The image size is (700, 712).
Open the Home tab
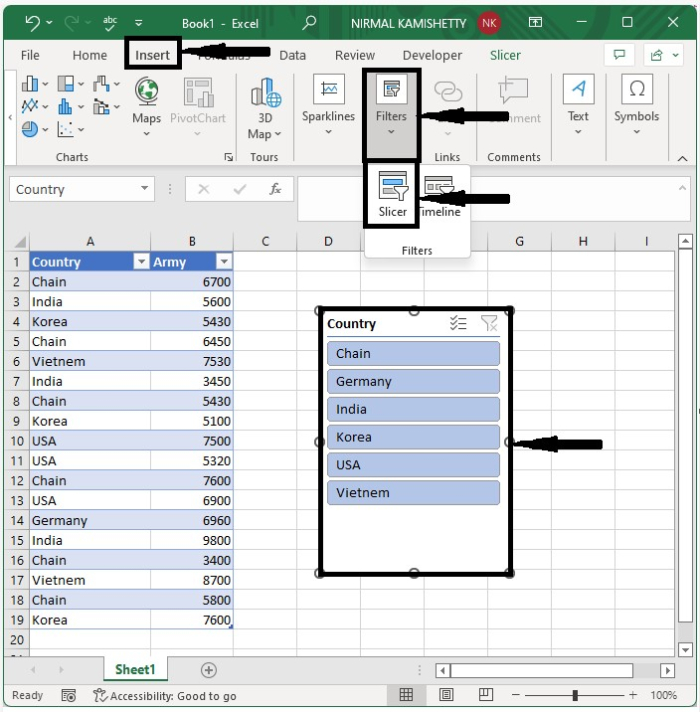click(x=90, y=55)
